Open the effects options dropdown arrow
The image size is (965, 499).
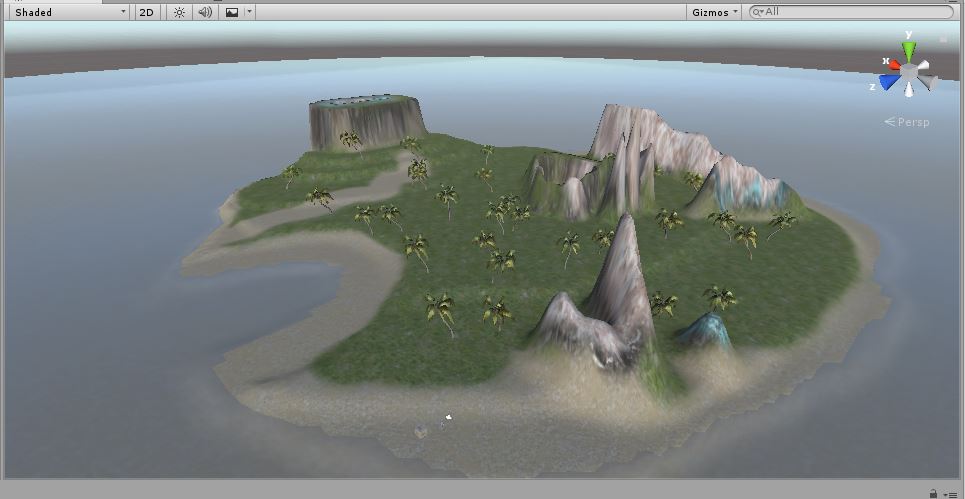(x=249, y=12)
